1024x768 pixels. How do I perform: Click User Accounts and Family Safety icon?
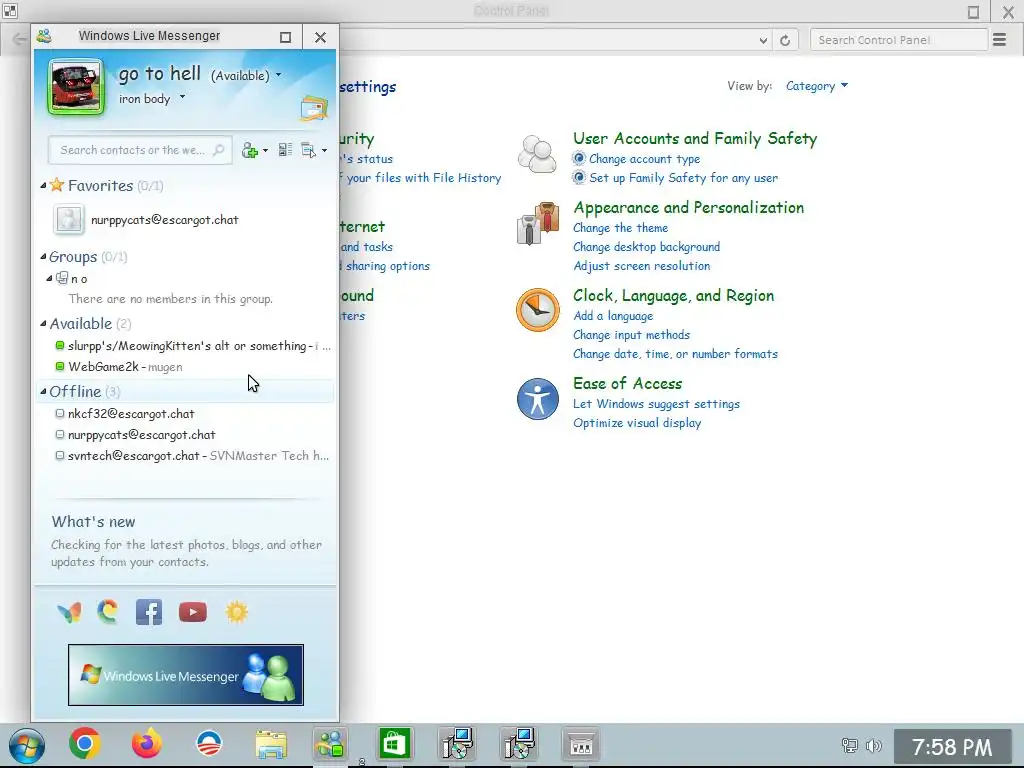(x=537, y=155)
